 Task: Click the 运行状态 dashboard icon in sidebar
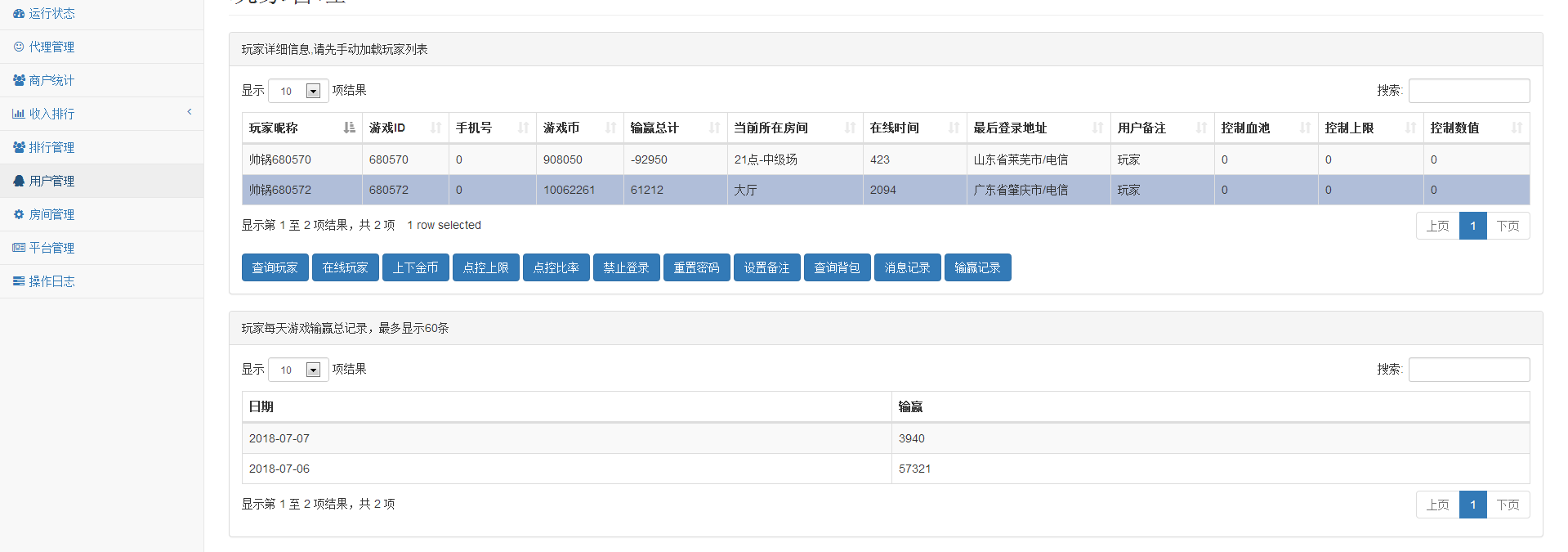point(19,14)
